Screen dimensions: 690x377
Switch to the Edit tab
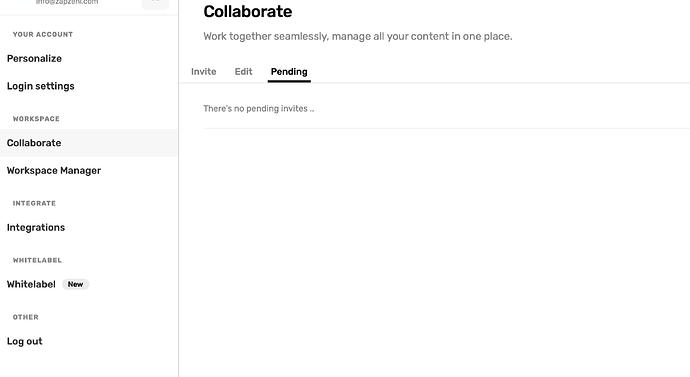[x=243, y=72]
